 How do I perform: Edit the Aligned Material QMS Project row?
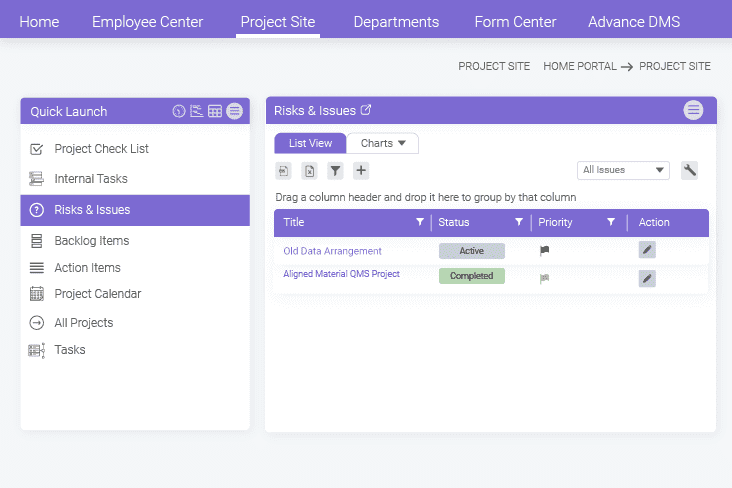647,279
